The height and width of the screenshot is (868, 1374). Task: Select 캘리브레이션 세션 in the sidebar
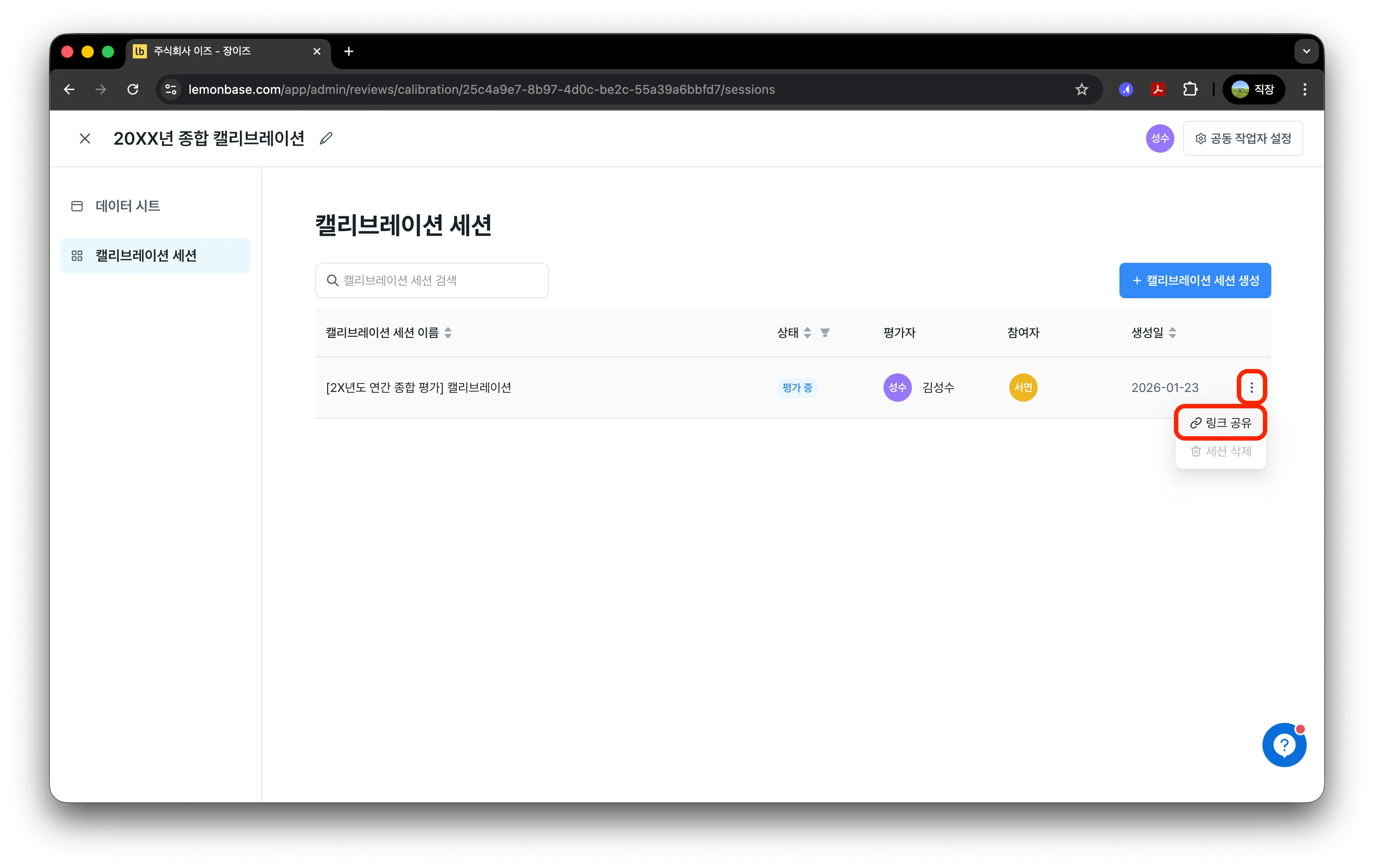[154, 256]
